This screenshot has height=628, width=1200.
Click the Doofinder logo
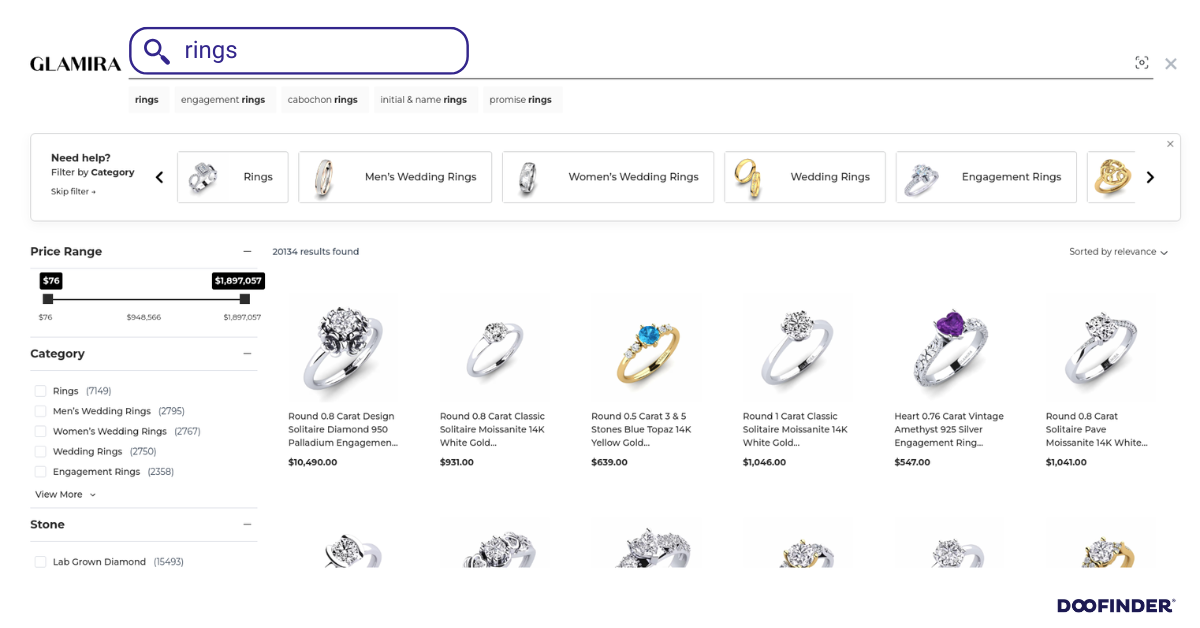[1117, 604]
